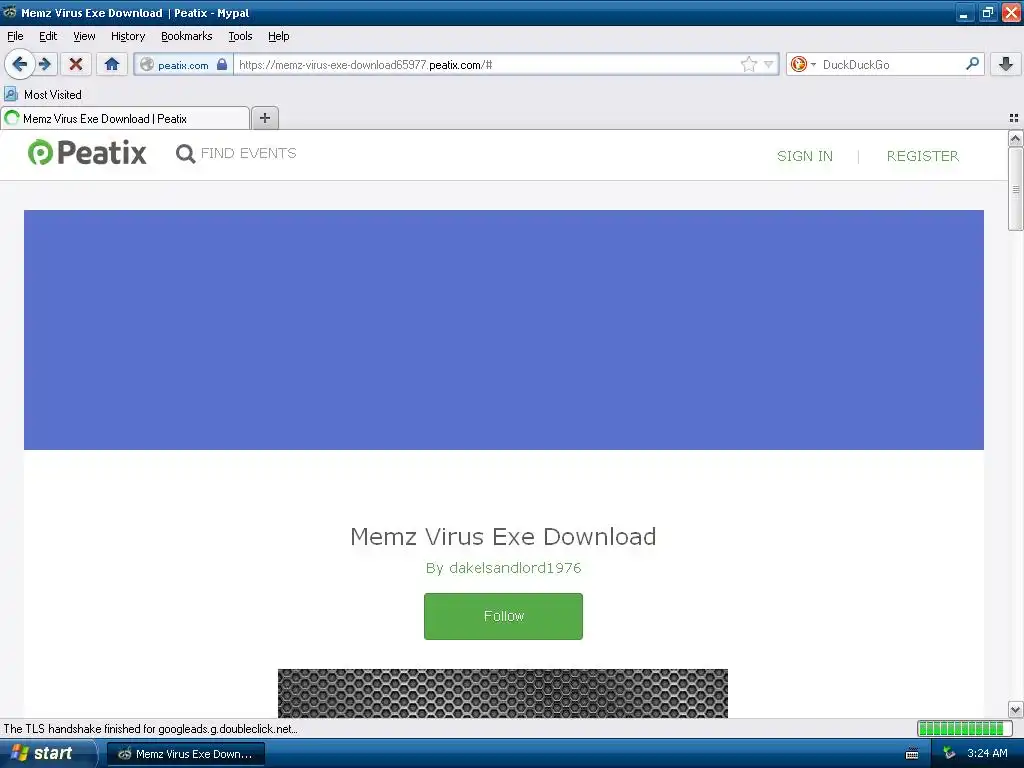This screenshot has width=1024, height=768.
Task: Select the Memz Virus Exe Down... taskbar button
Action: click(x=186, y=754)
